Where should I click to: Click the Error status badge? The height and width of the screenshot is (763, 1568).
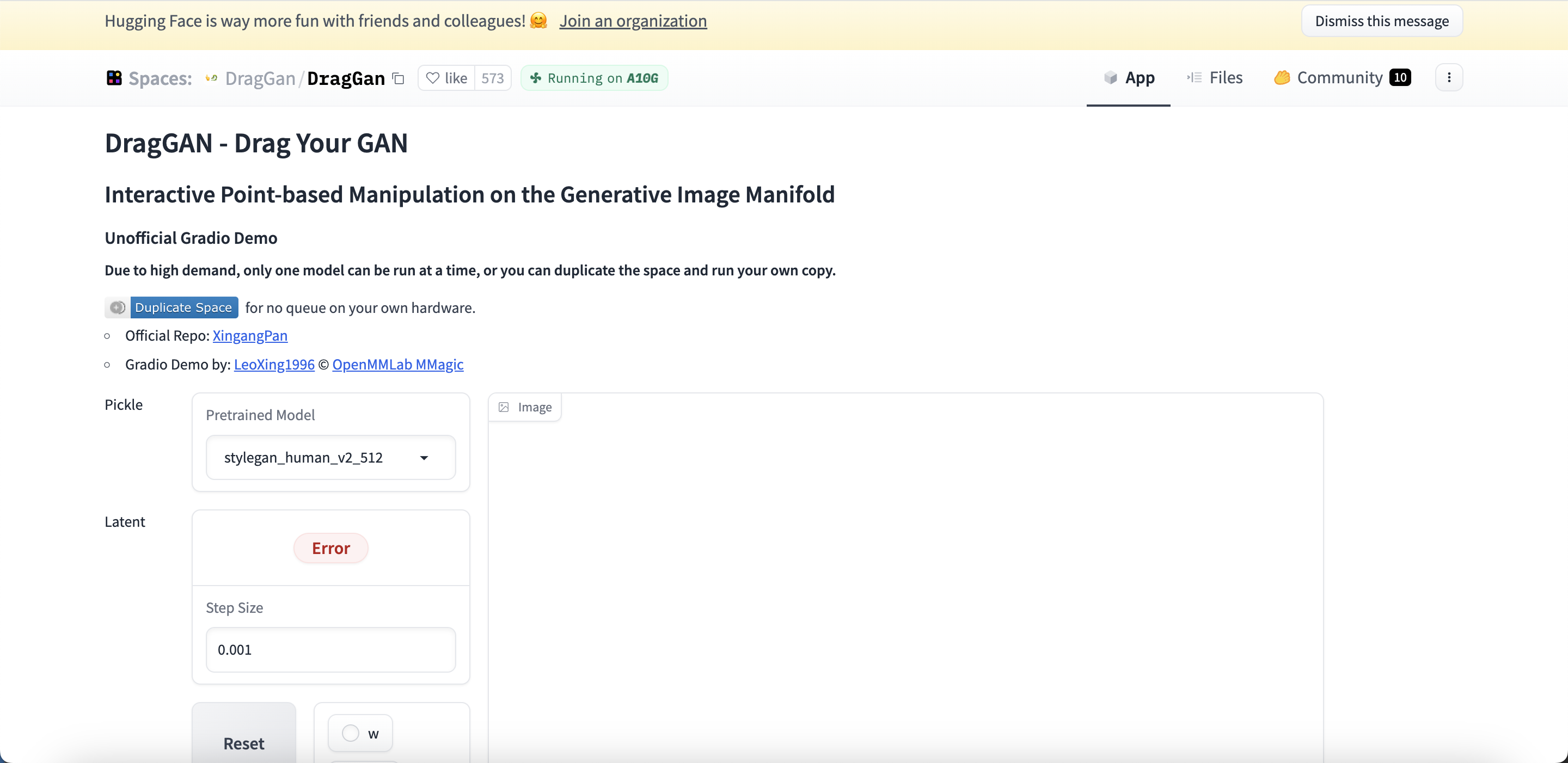[330, 547]
